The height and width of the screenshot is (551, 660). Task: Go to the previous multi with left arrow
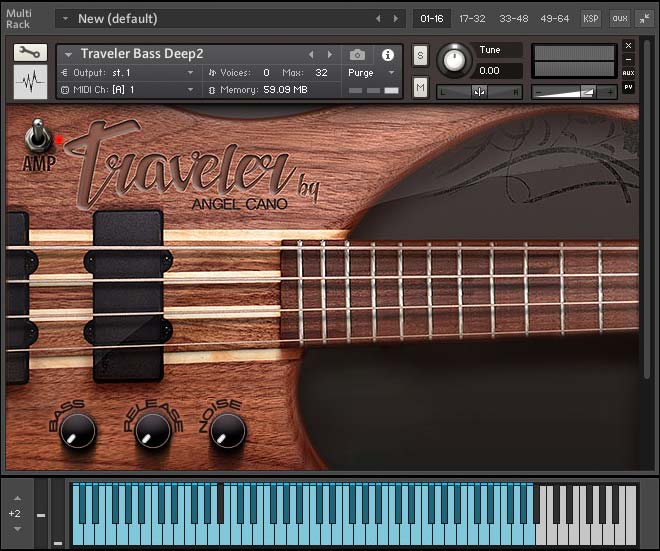pyautogui.click(x=378, y=19)
